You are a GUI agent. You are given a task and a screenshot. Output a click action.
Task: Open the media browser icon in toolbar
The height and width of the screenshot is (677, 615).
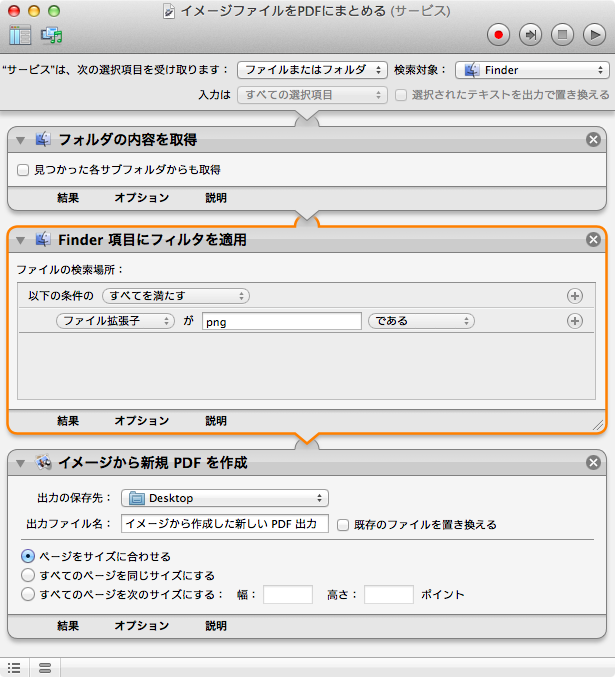coord(51,35)
